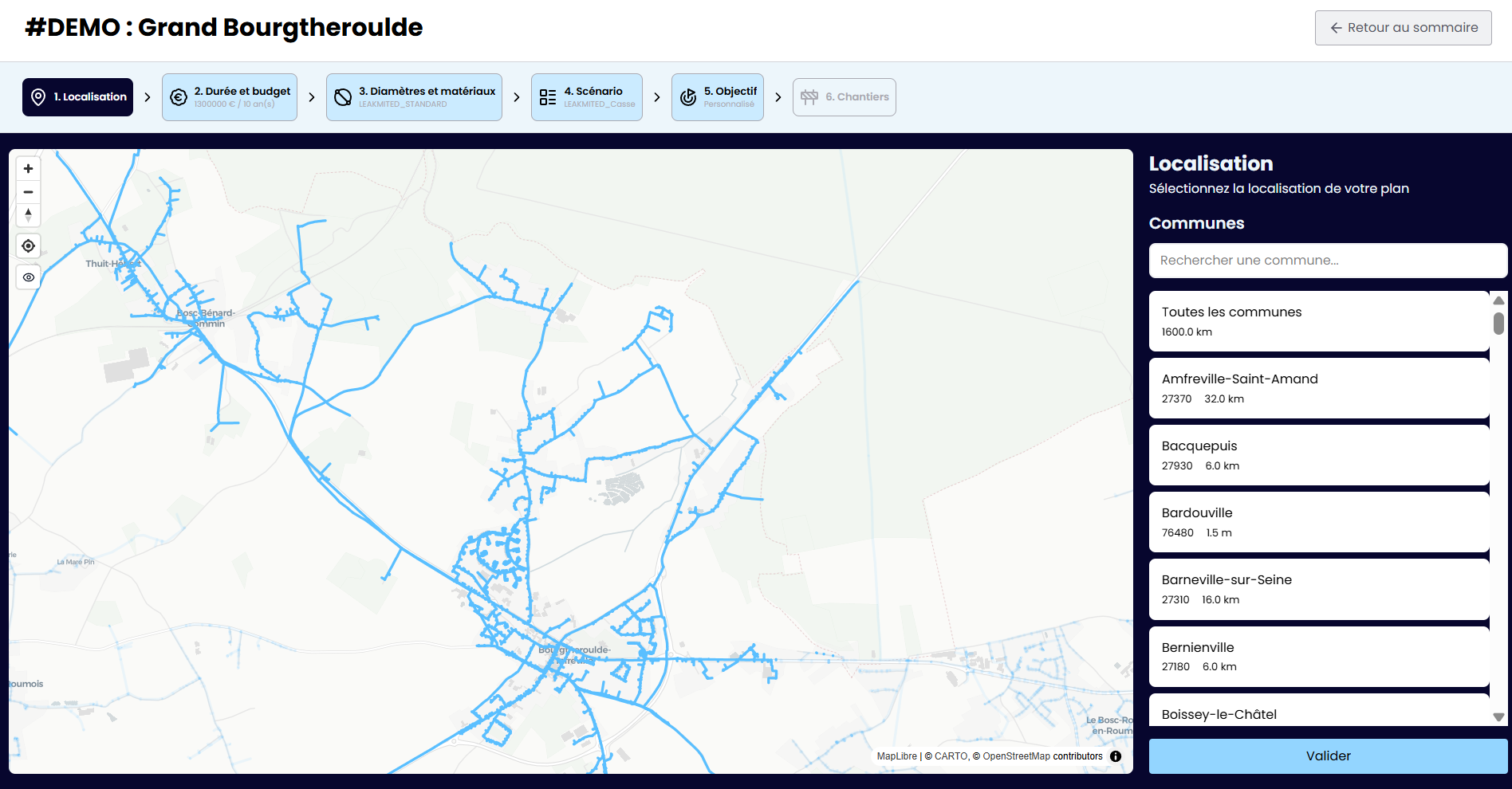The width and height of the screenshot is (1512, 789).
Task: Open map attribution info icon
Action: click(1116, 756)
